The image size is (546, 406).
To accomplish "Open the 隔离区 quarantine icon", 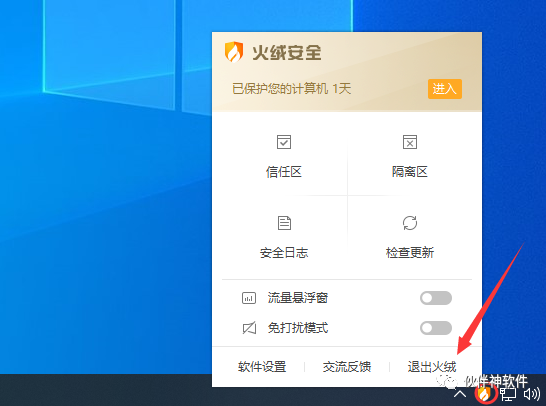I will point(410,142).
